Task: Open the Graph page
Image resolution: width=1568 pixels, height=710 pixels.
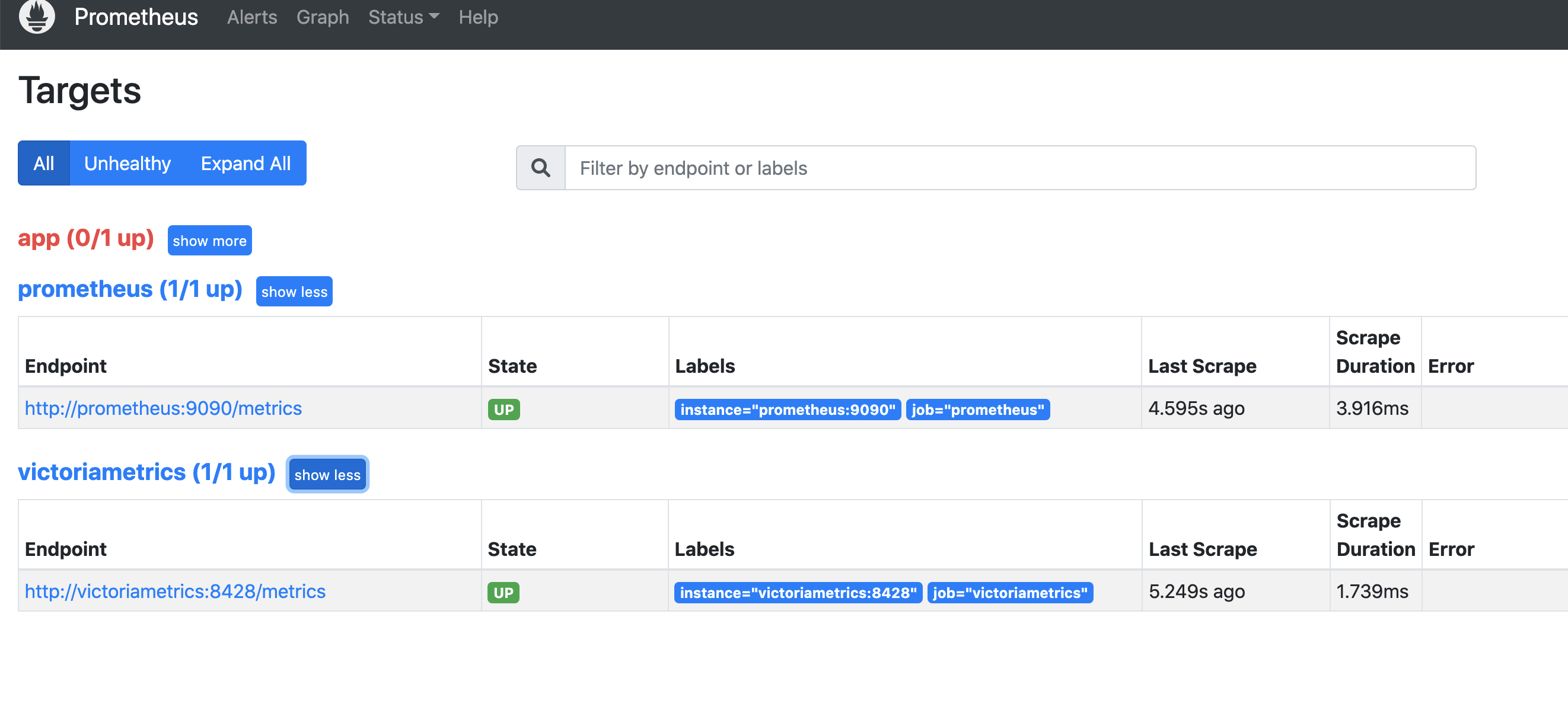Action: pyautogui.click(x=323, y=17)
